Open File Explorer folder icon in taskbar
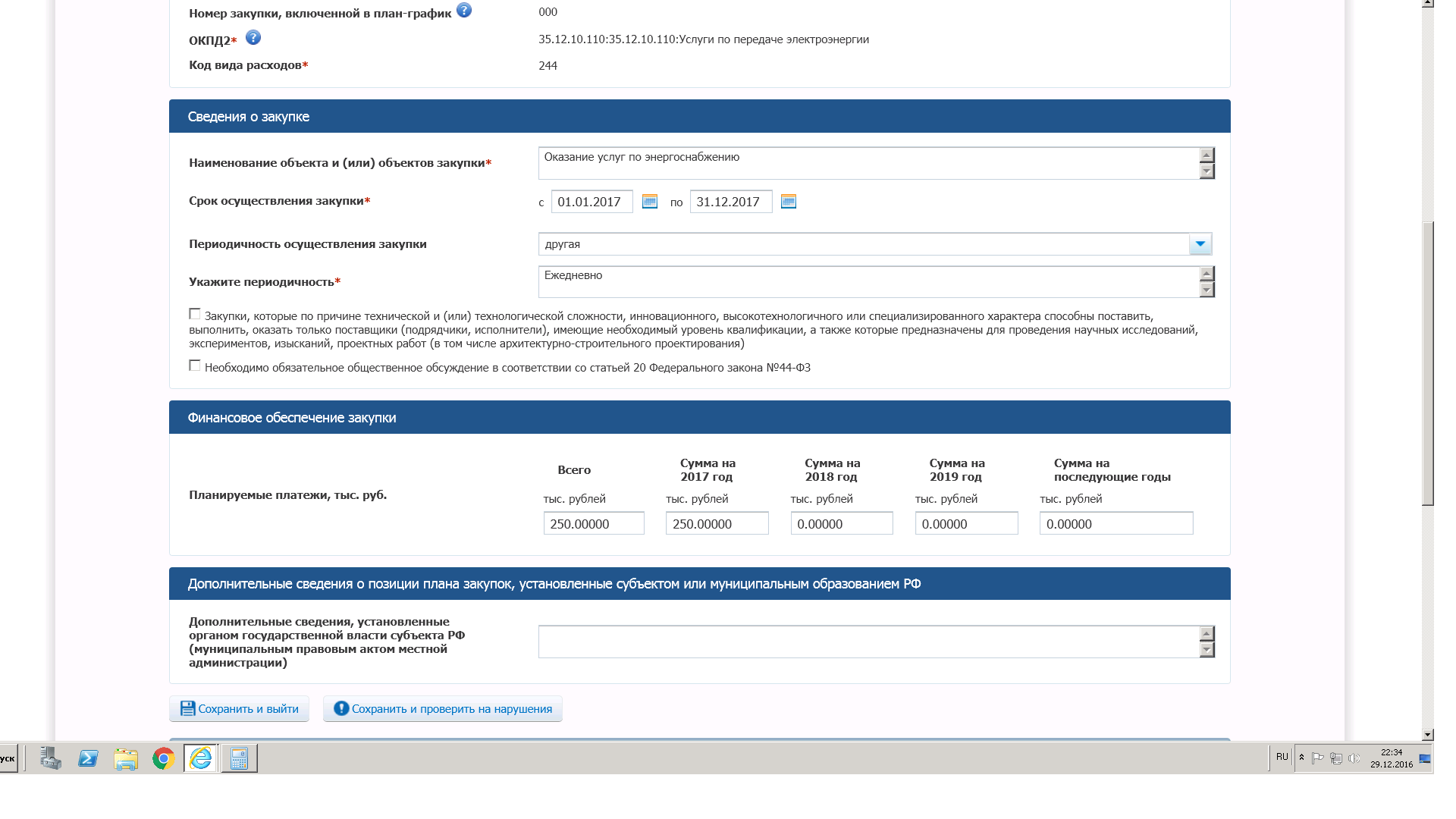The width and height of the screenshot is (1456, 819). [x=126, y=758]
